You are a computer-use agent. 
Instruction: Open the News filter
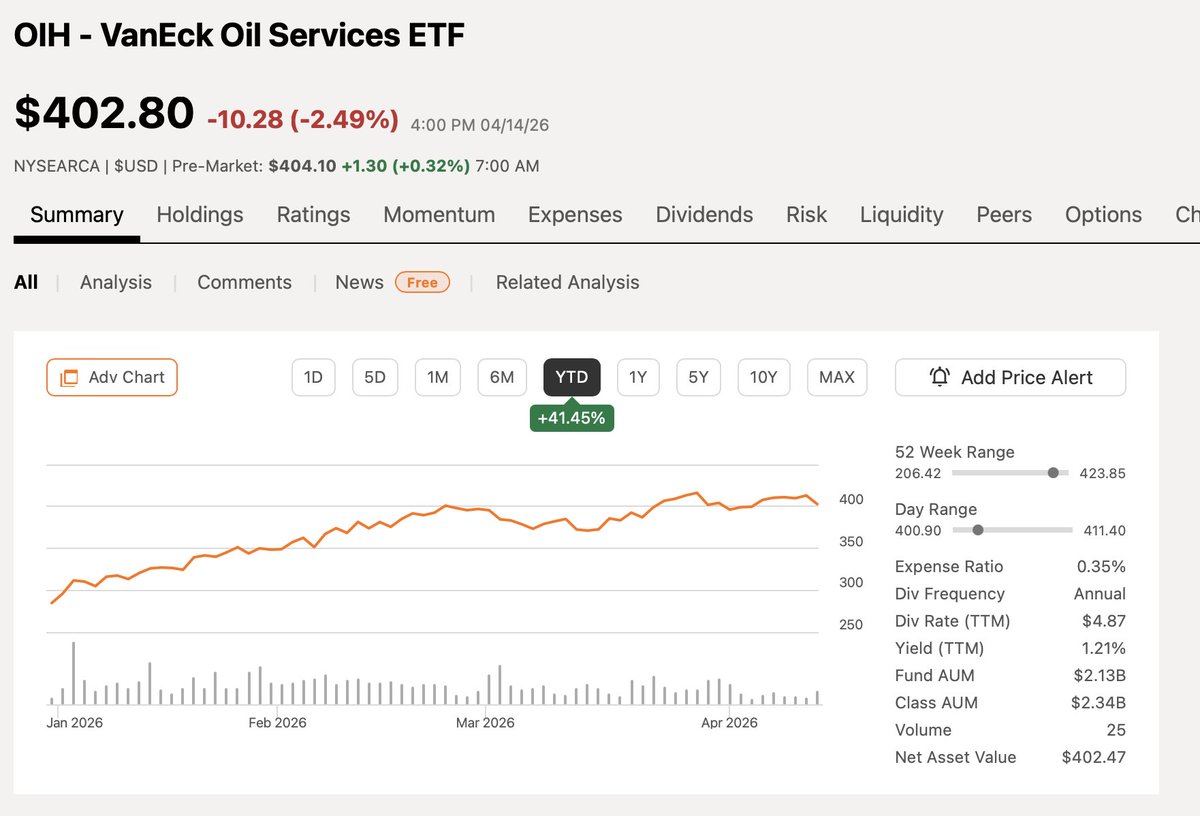(359, 282)
